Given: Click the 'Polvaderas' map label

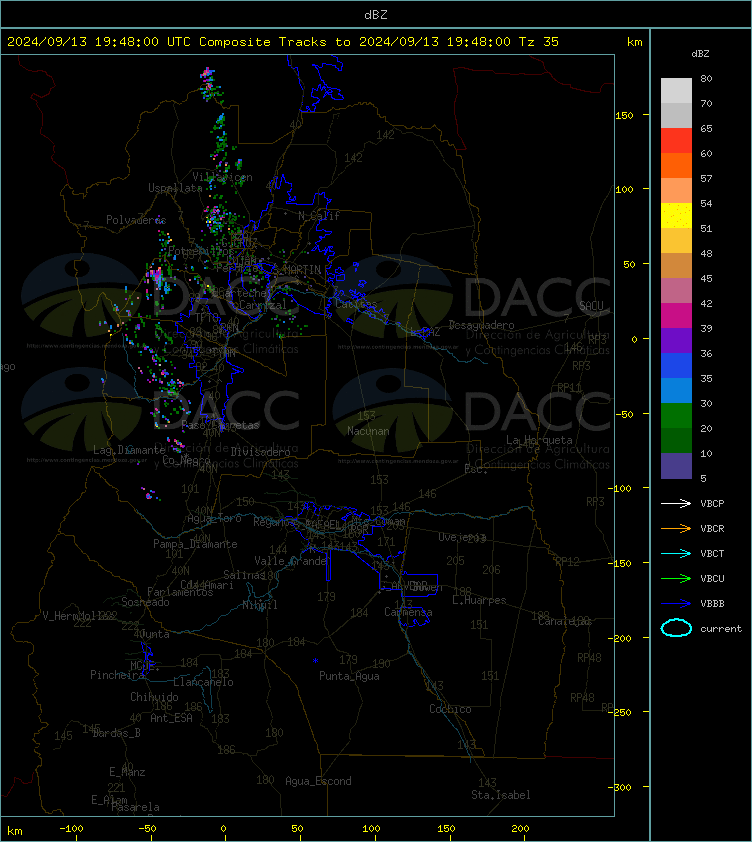Looking at the screenshot, I should click(136, 220).
